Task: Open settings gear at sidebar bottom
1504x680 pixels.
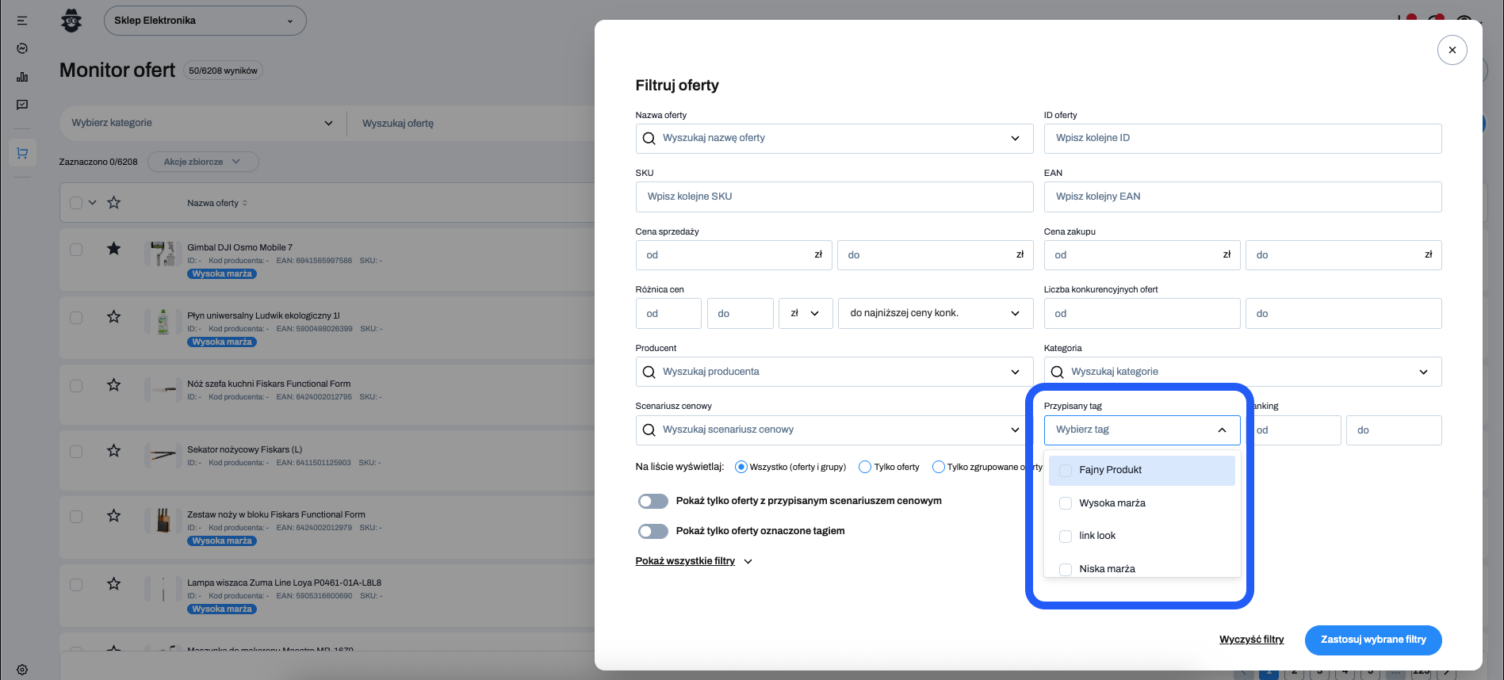Action: pyautogui.click(x=22, y=670)
